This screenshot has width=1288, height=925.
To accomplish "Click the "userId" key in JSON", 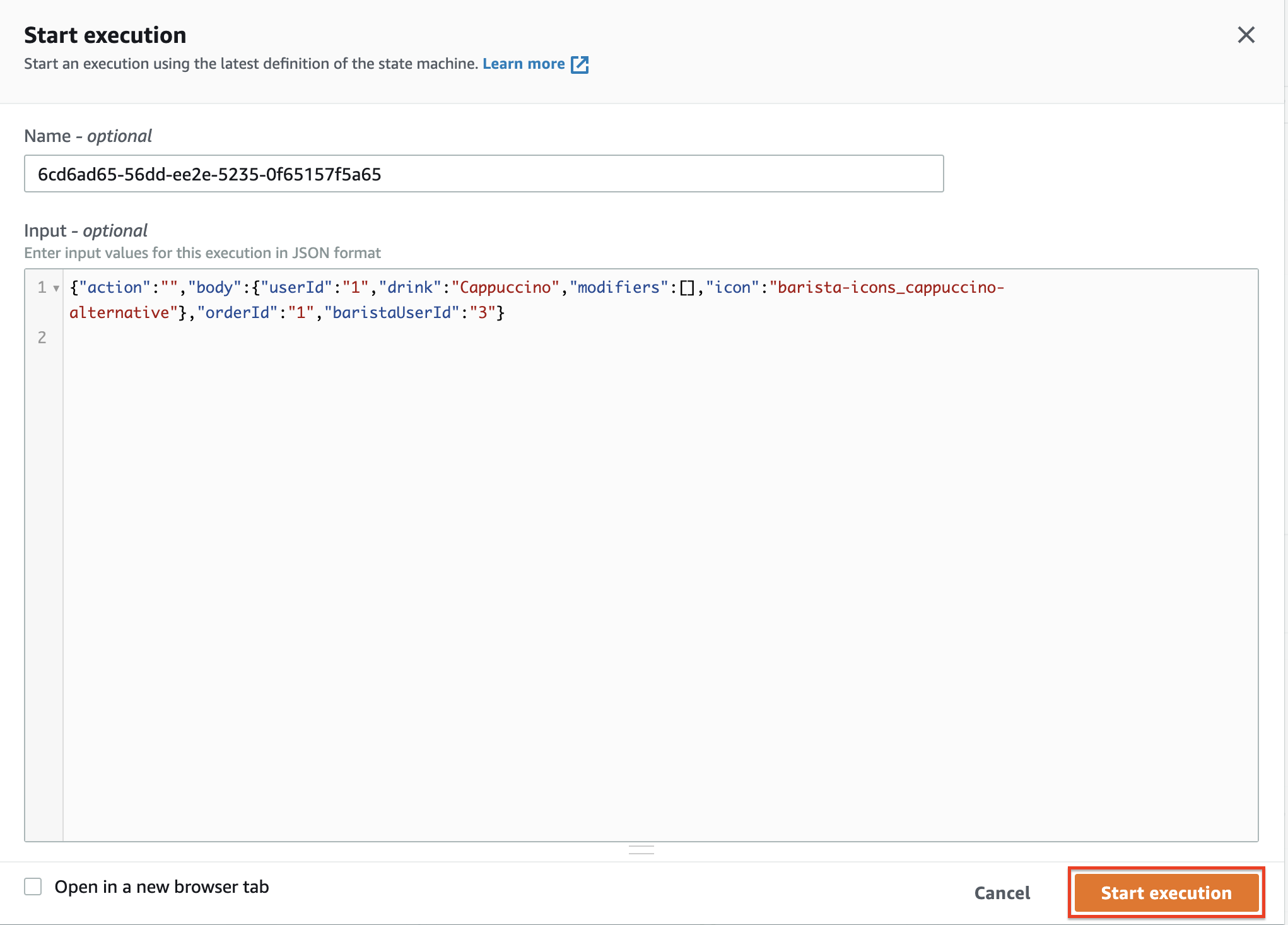I will (296, 287).
